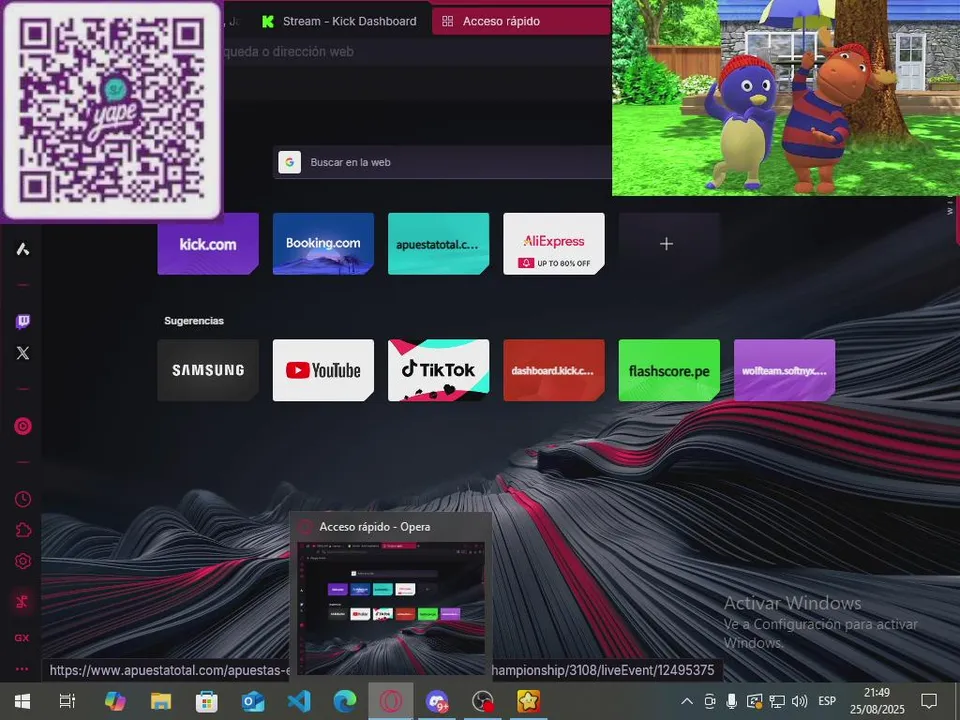Open the network tray icon
This screenshot has height=720, width=960.
[778, 701]
